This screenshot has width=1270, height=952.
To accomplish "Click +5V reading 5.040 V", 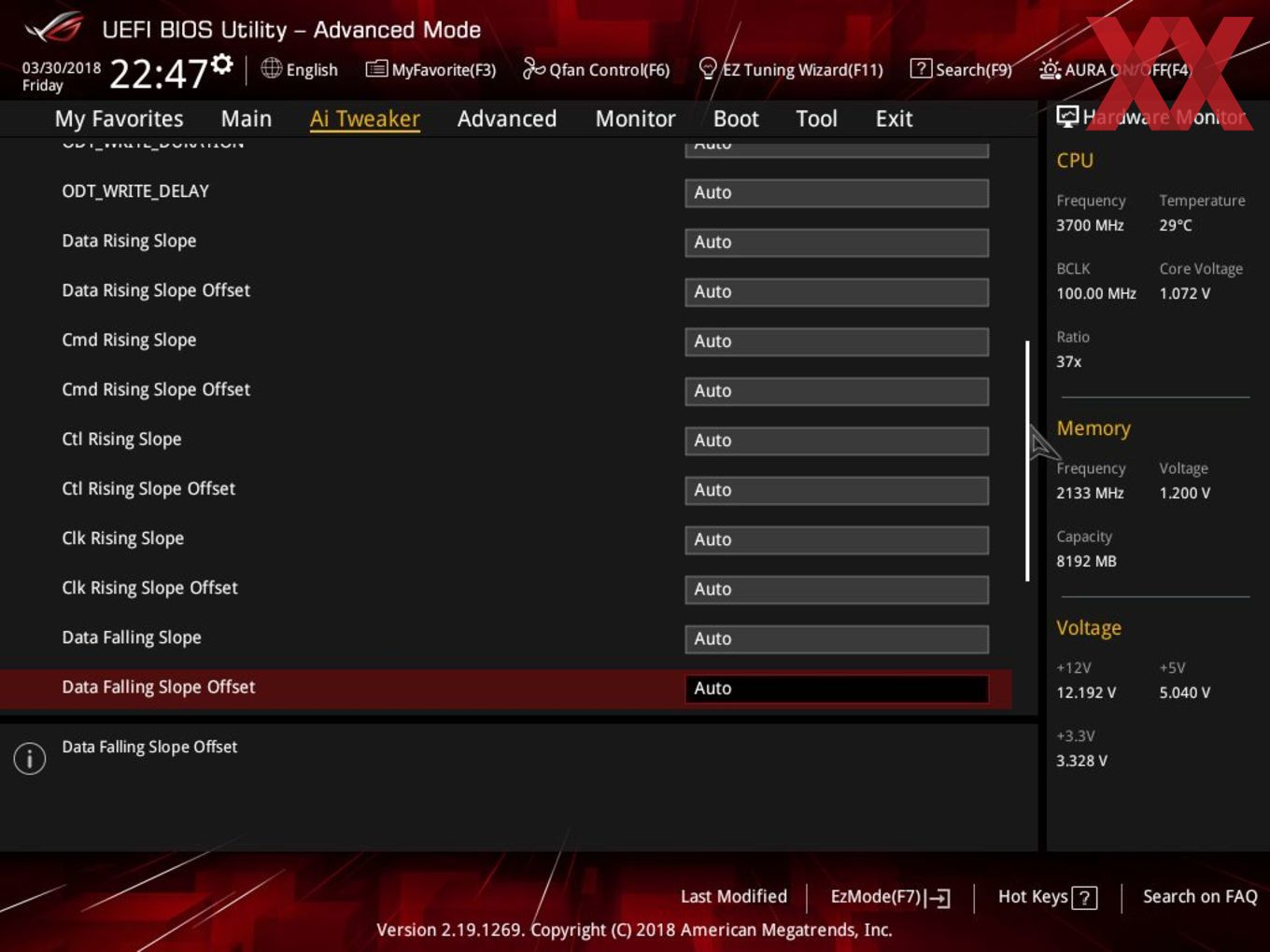I will coord(1185,693).
